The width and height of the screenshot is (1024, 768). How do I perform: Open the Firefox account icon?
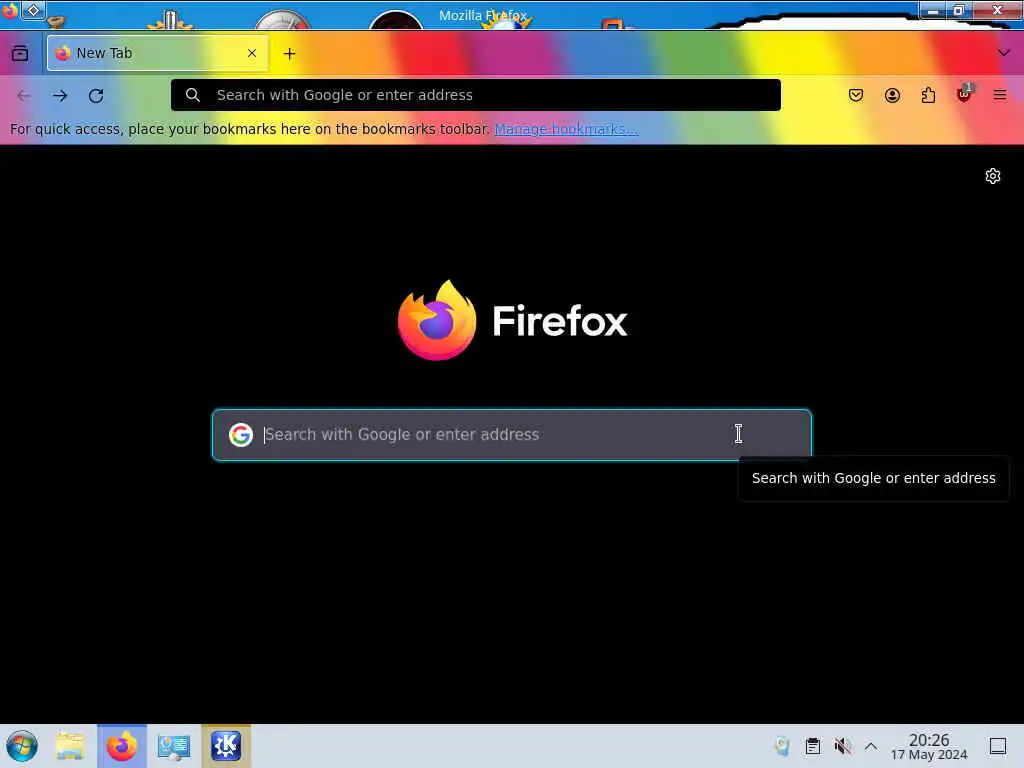pyautogui.click(x=892, y=95)
